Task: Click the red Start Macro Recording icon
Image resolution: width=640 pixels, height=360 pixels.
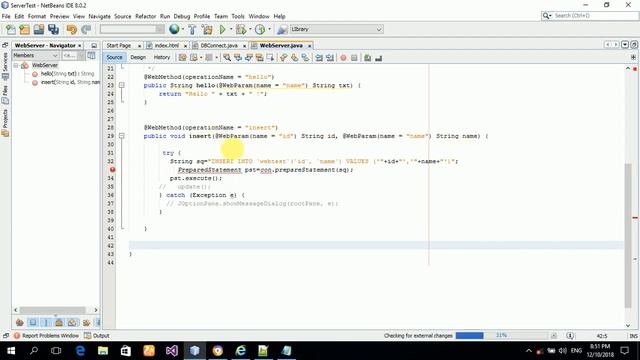Action: pyautogui.click(x=343, y=58)
